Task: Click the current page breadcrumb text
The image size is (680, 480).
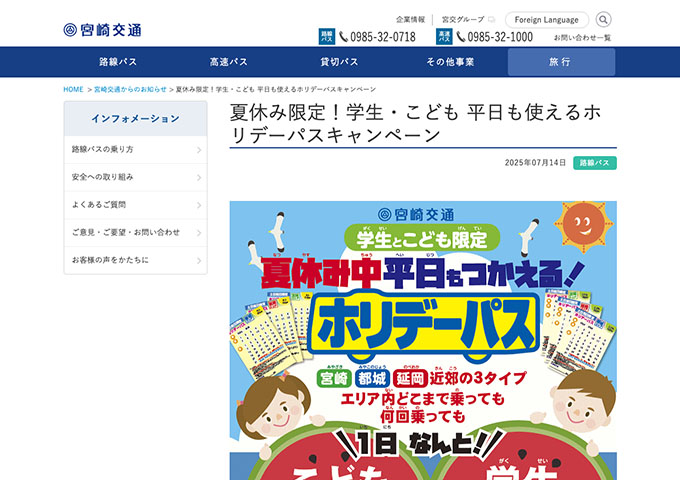Action: (276, 89)
